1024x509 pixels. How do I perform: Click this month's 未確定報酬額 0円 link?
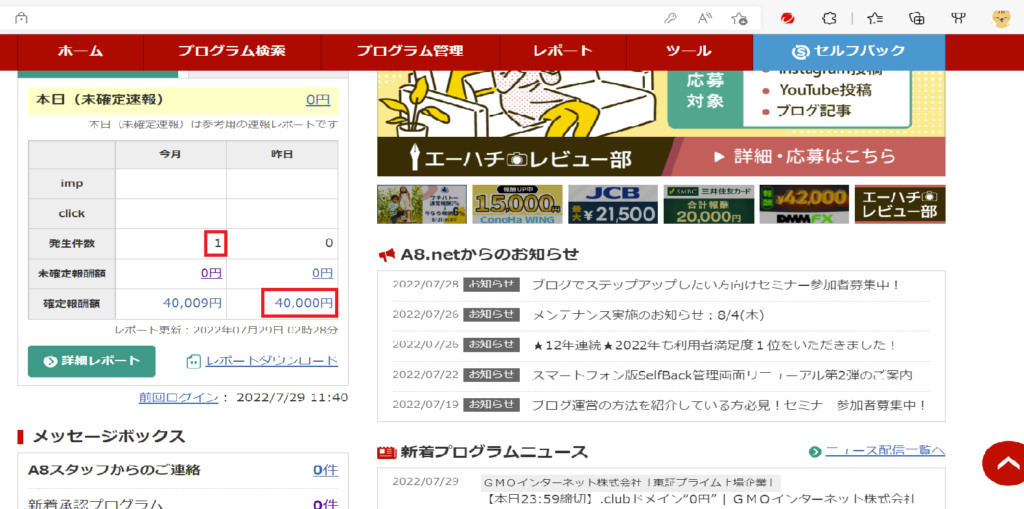click(211, 274)
